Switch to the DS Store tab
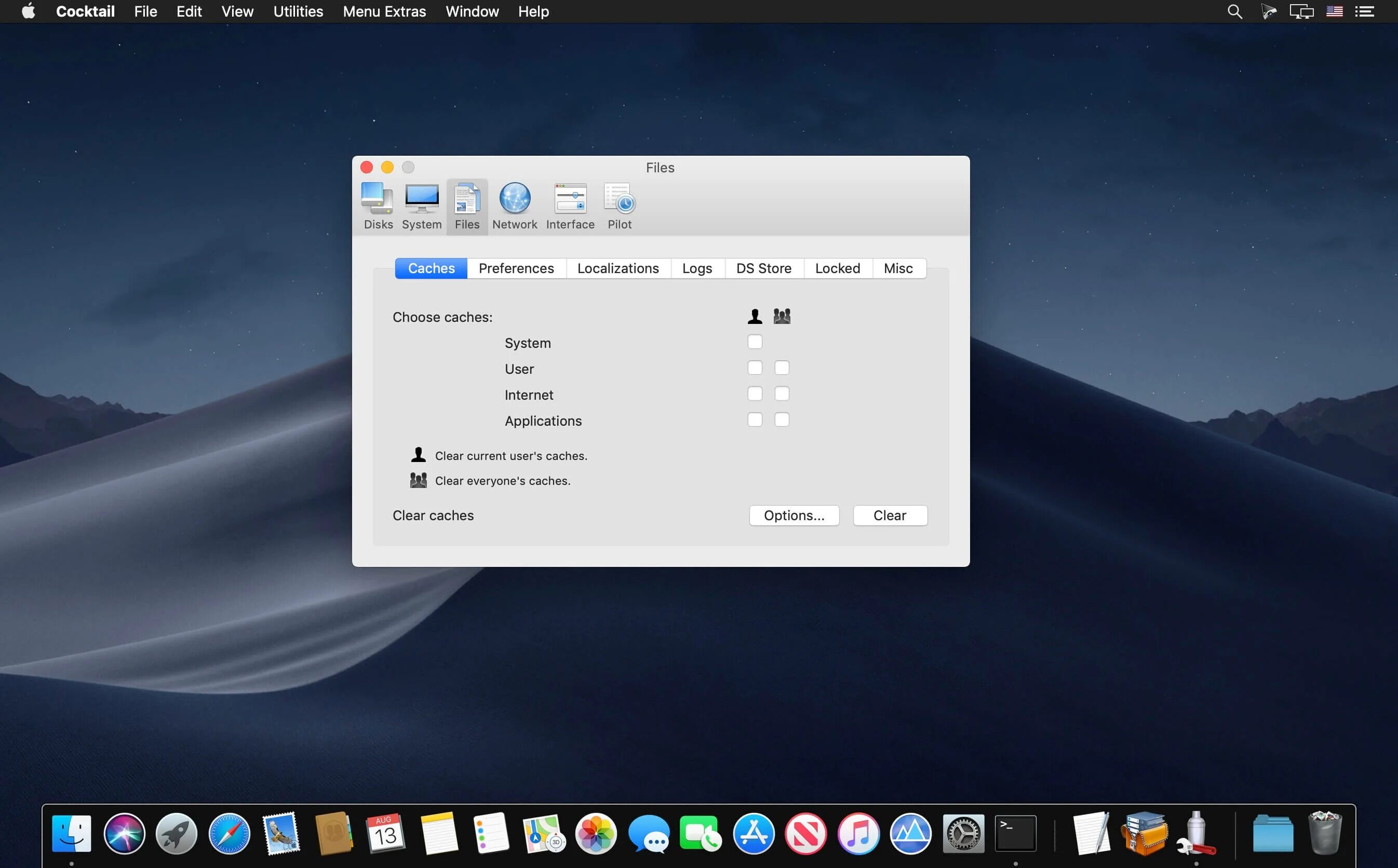The width and height of the screenshot is (1398, 868). (763, 268)
